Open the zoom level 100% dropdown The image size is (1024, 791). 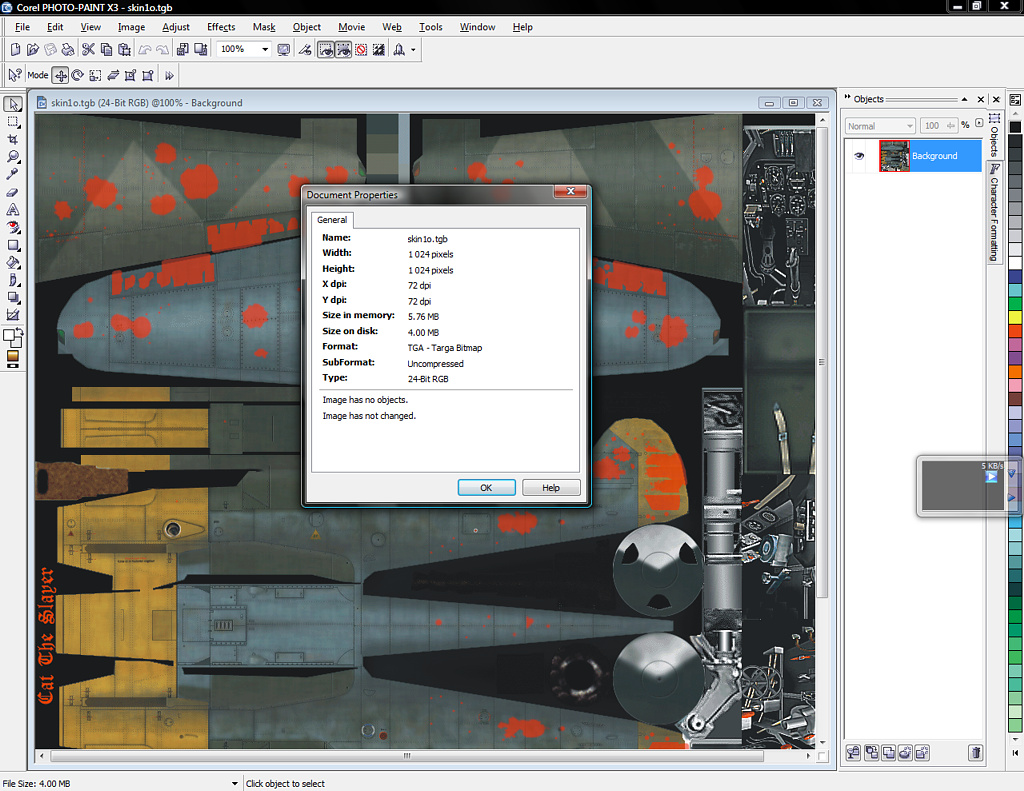coord(265,49)
